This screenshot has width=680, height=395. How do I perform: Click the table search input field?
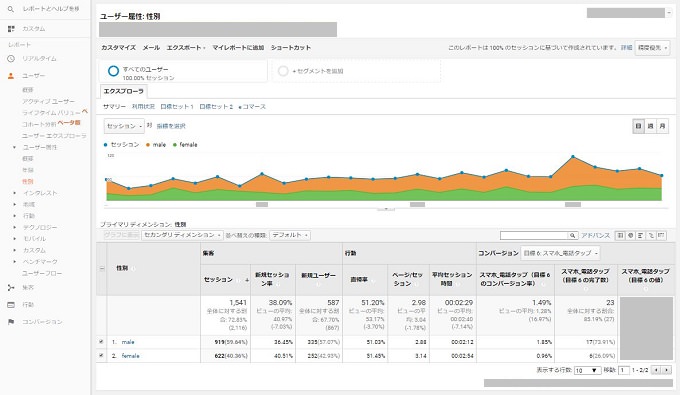[x=534, y=235]
